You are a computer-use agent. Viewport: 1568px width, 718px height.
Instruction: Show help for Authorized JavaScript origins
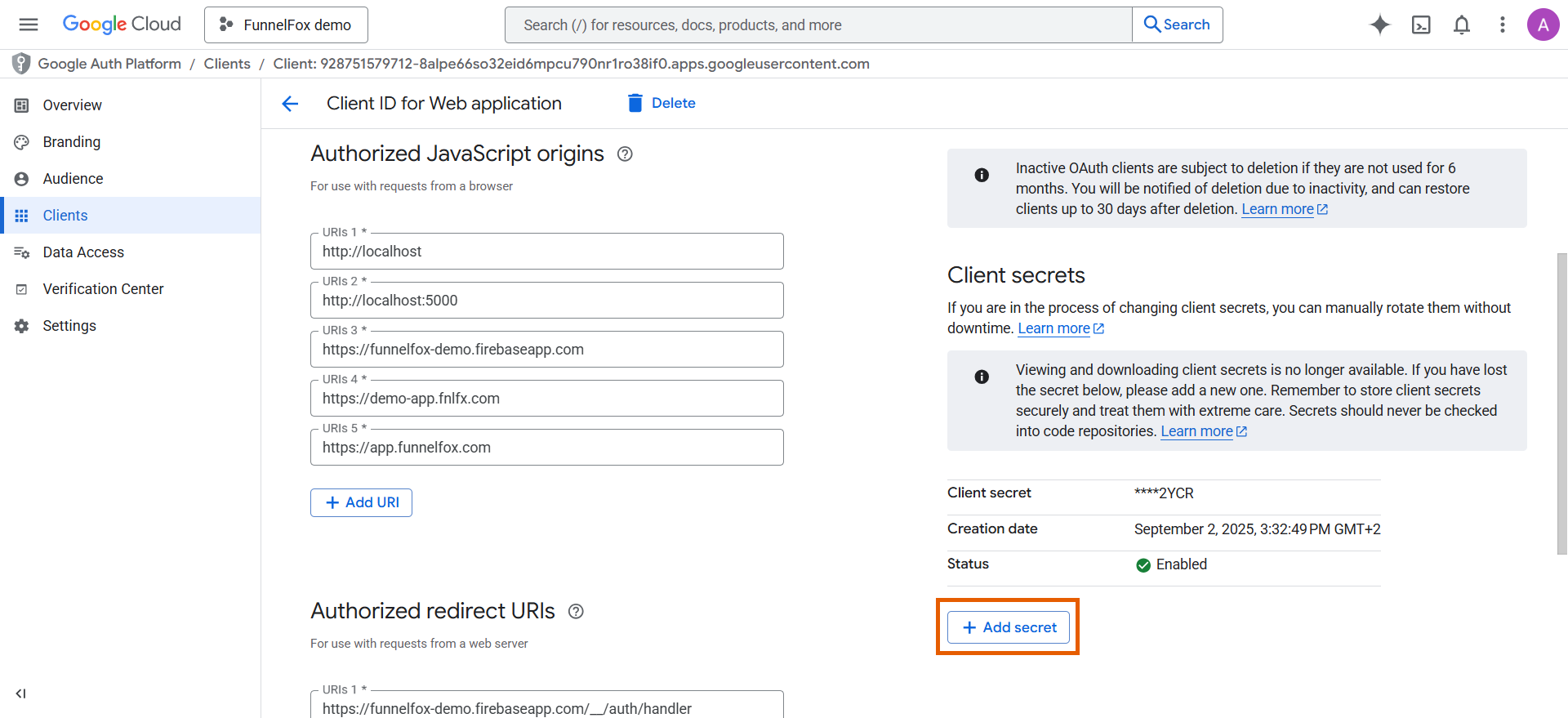coord(625,154)
